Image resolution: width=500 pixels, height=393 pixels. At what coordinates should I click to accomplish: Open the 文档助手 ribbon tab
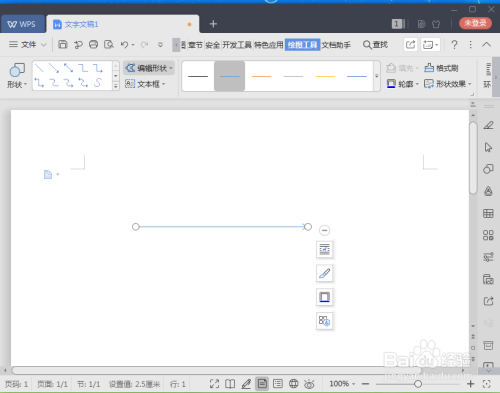click(336, 45)
